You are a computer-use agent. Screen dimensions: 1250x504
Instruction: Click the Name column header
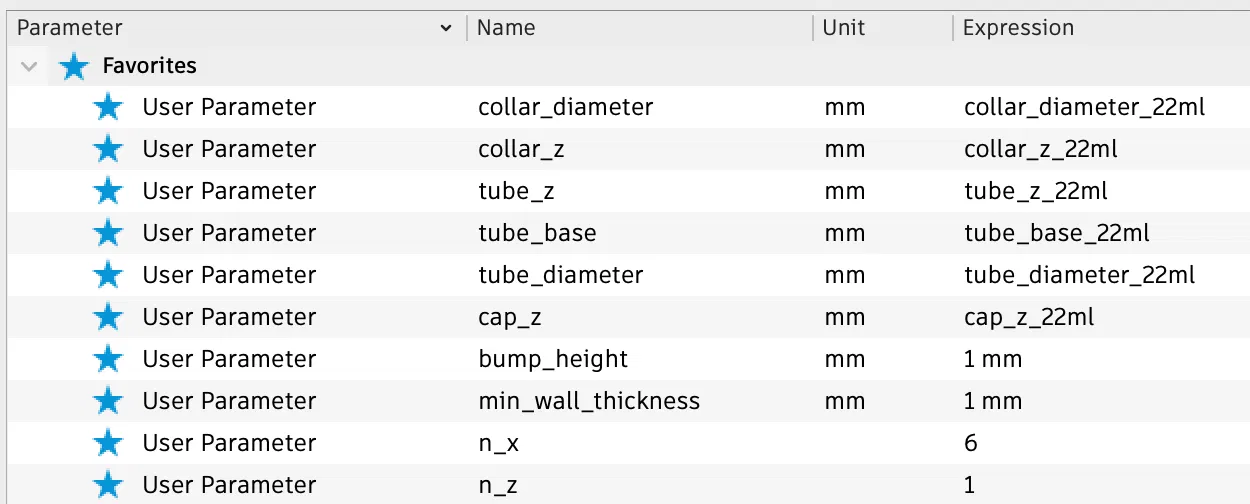(x=506, y=28)
